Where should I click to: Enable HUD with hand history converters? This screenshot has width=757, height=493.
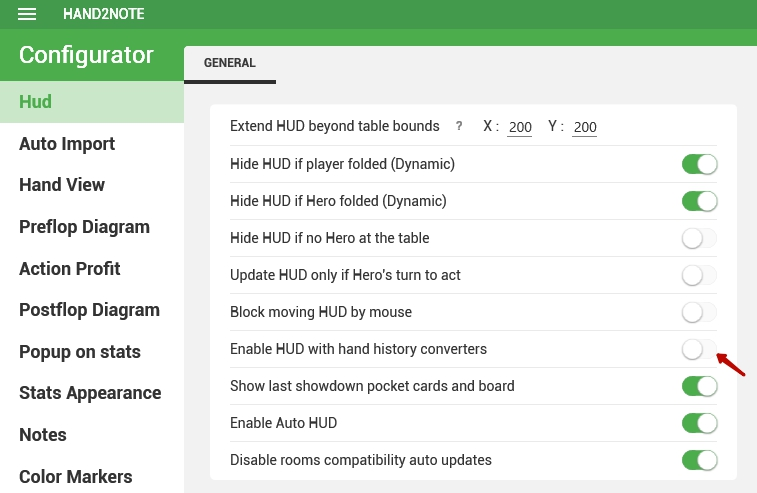tap(700, 349)
